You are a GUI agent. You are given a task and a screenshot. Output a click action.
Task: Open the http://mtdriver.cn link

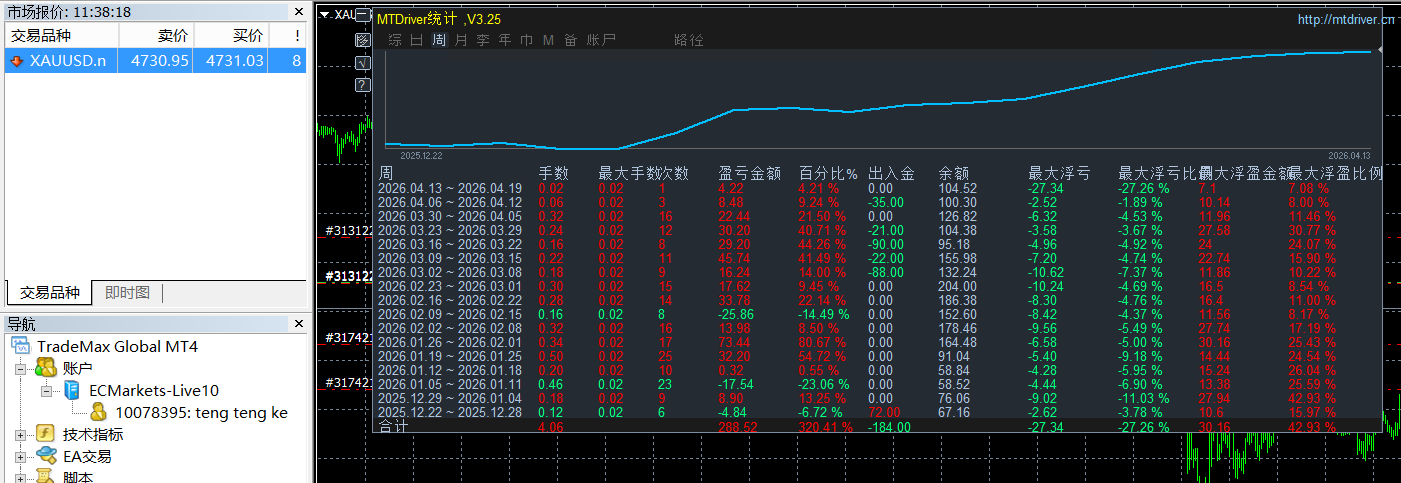1345,19
